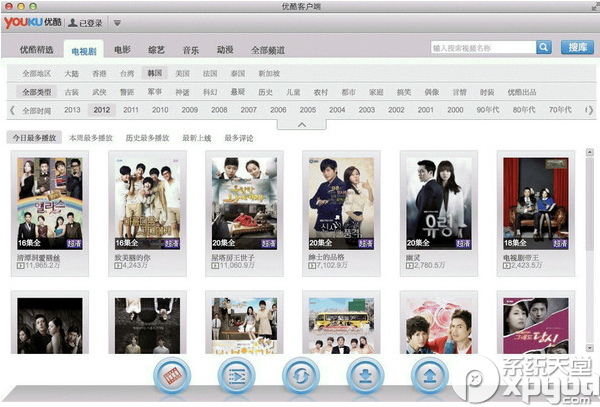Filter by 90年代 decade

pos(488,110)
